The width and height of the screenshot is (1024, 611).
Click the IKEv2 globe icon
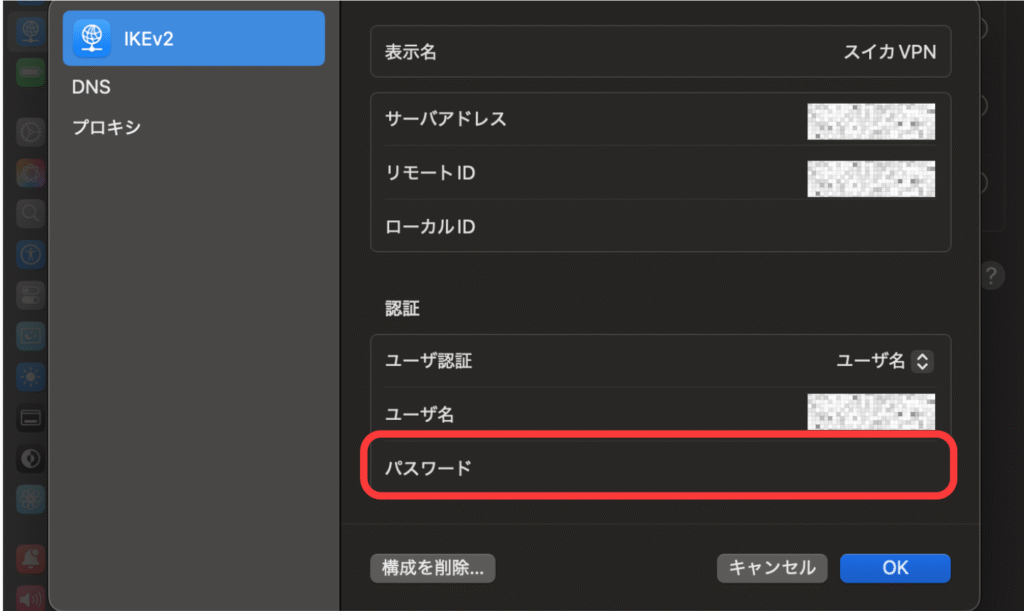(x=92, y=38)
